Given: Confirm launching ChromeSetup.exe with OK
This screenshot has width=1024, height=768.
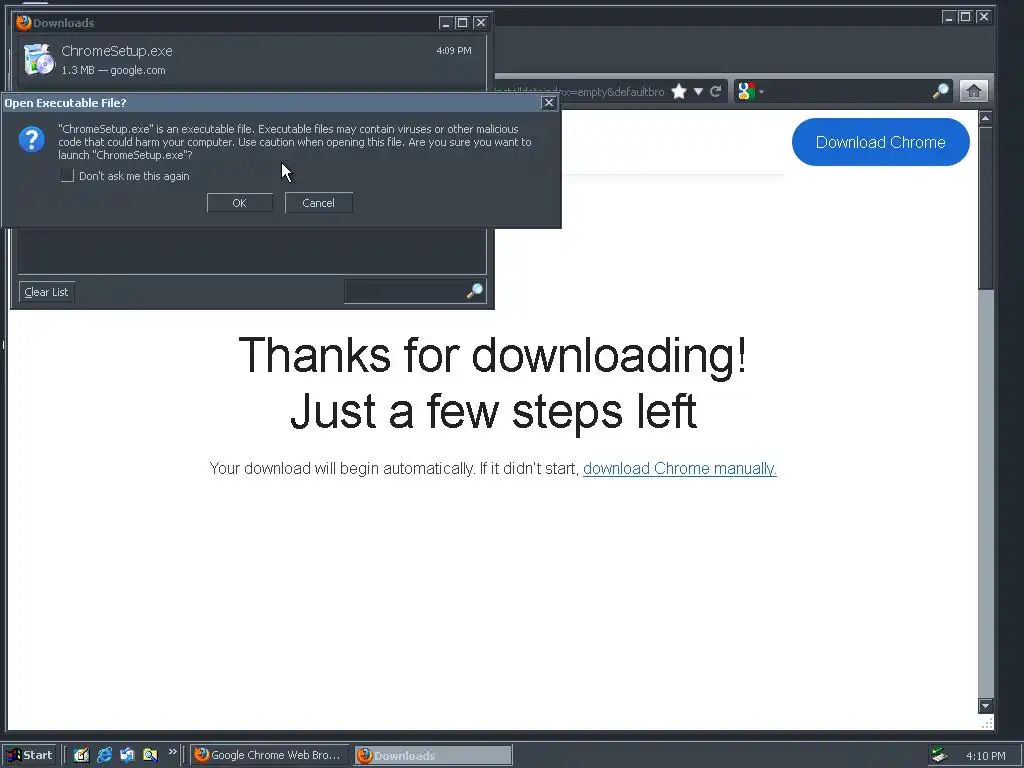Looking at the screenshot, I should (240, 203).
